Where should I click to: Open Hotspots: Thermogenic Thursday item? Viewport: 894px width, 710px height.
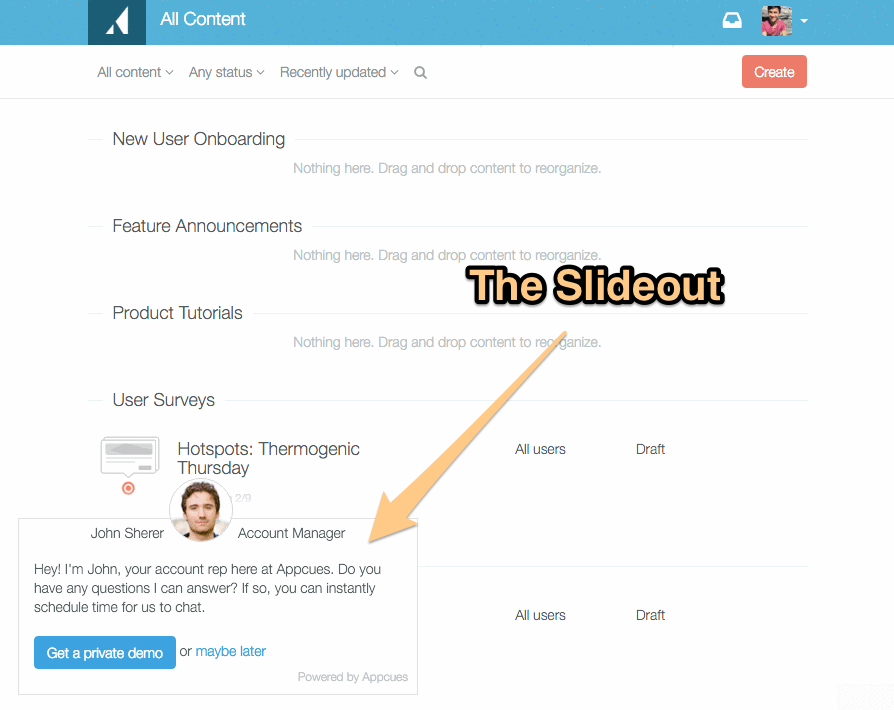click(269, 458)
